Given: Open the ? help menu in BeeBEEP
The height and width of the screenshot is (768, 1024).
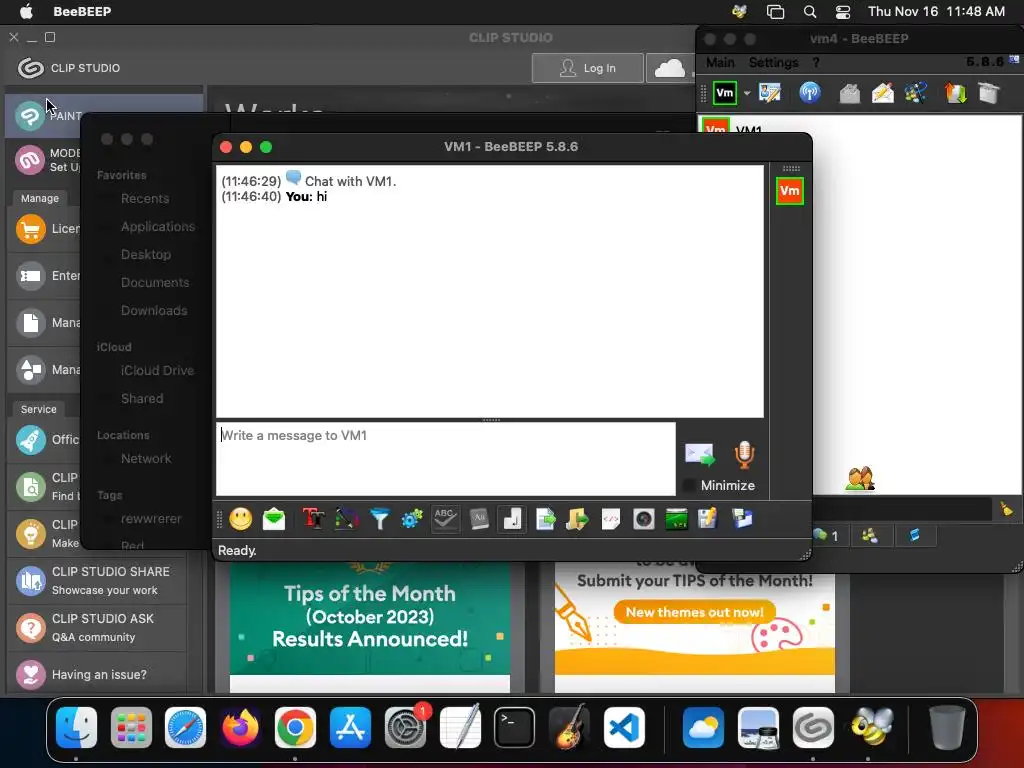Looking at the screenshot, I should (x=816, y=63).
